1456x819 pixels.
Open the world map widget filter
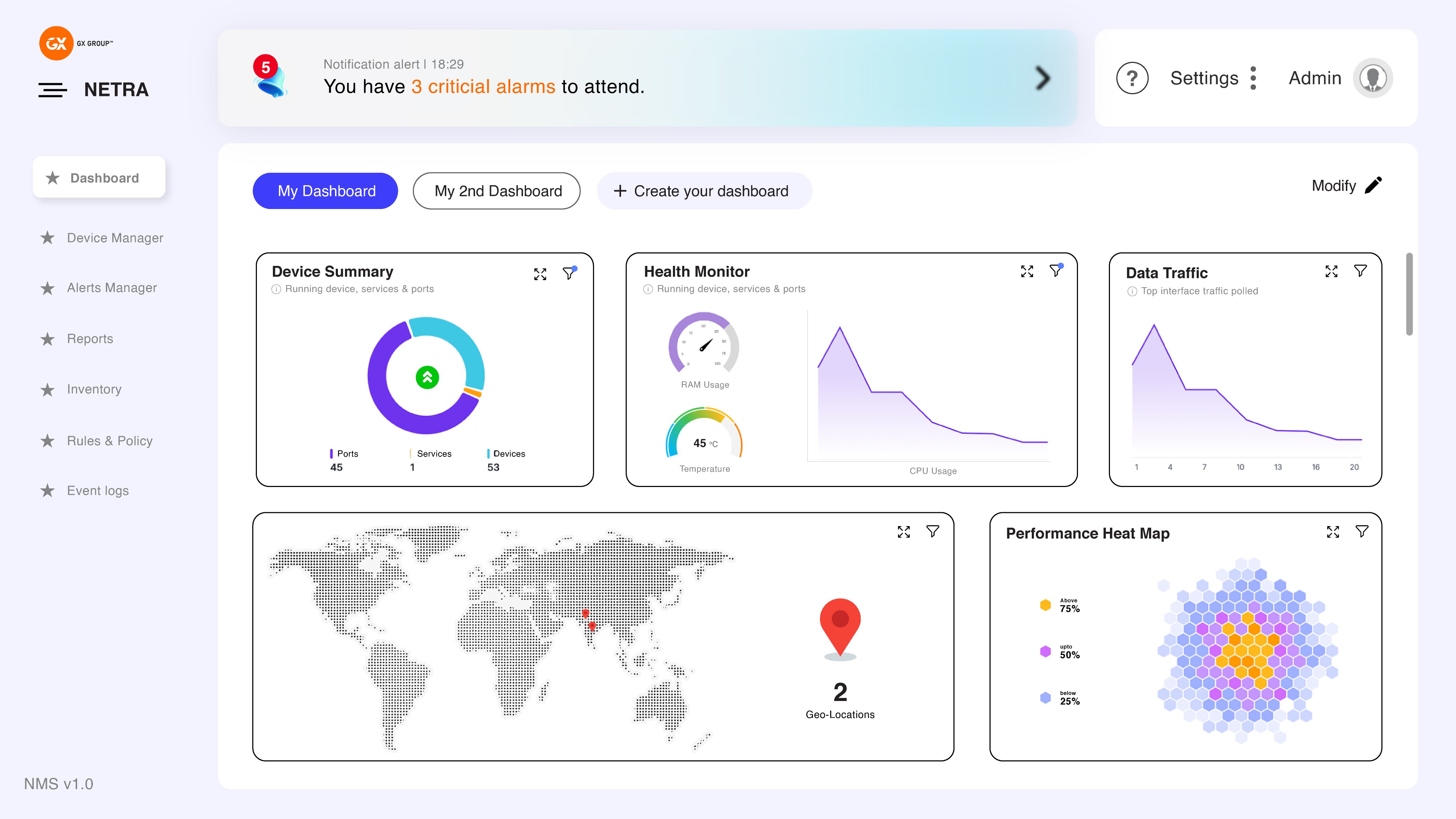[933, 531]
